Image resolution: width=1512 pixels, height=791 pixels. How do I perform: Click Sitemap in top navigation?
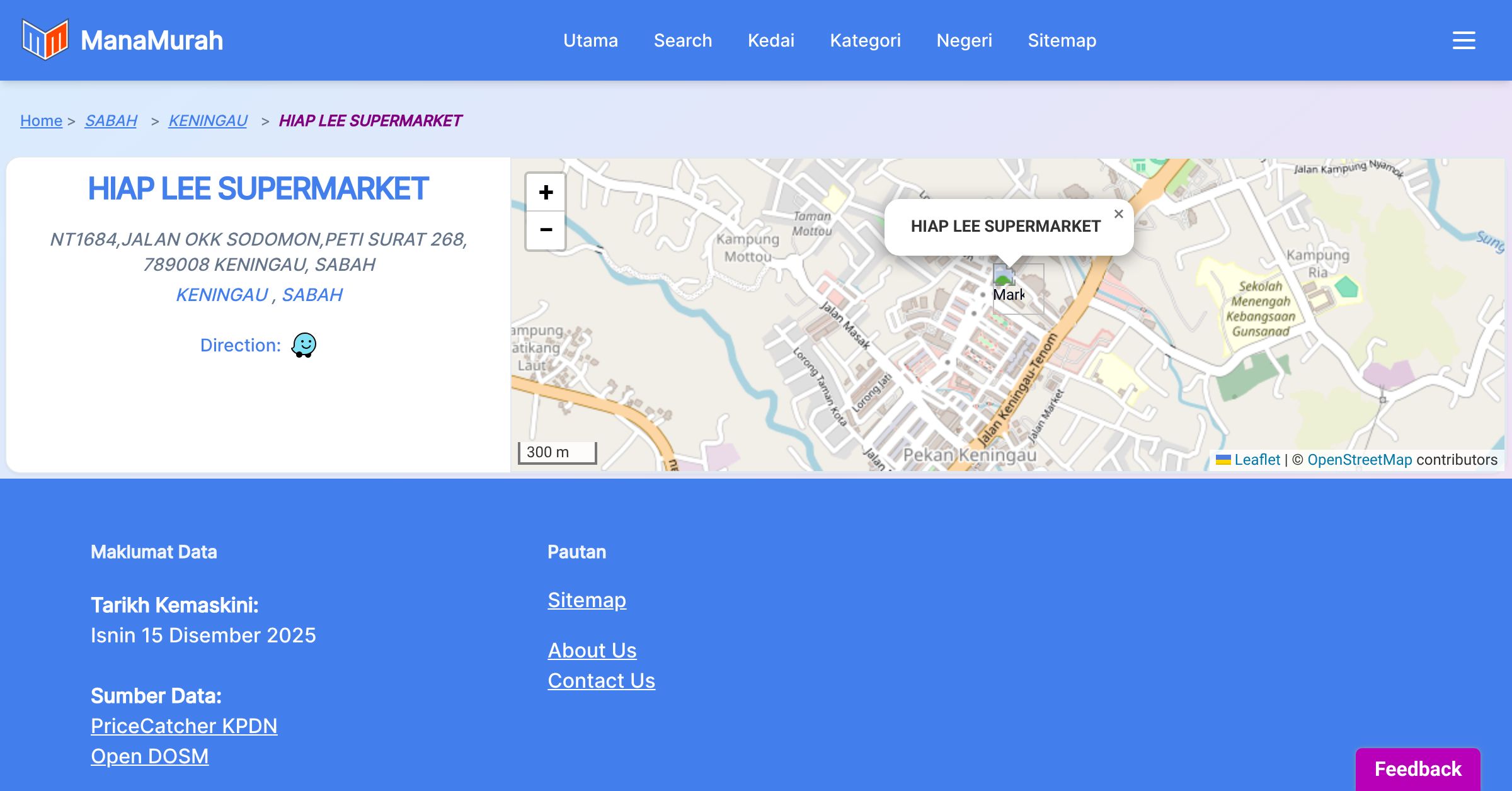(x=1062, y=40)
